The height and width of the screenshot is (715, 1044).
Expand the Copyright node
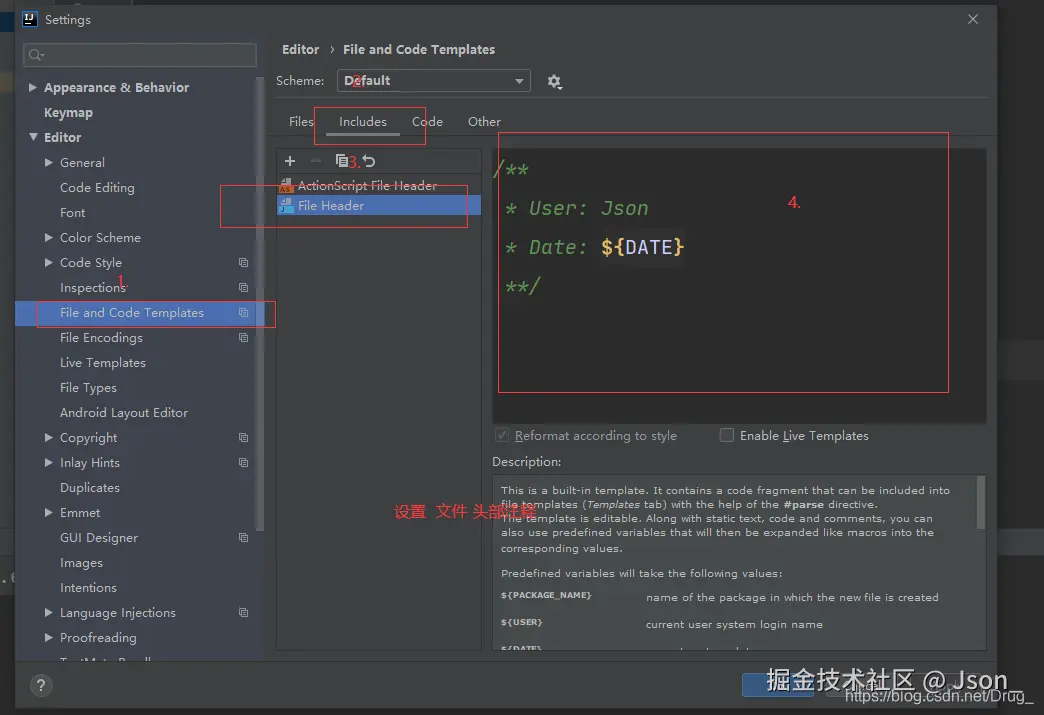pos(49,437)
